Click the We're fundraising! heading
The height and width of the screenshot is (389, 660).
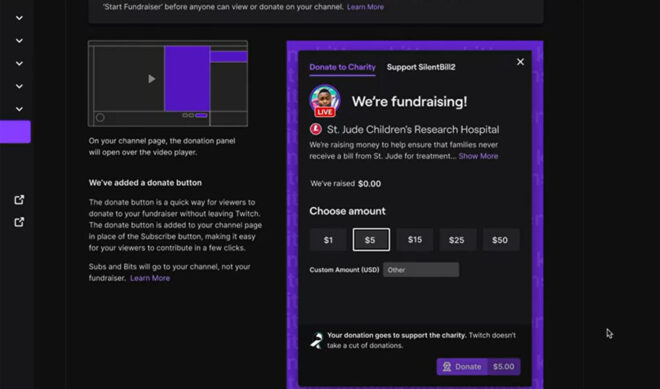pos(410,101)
